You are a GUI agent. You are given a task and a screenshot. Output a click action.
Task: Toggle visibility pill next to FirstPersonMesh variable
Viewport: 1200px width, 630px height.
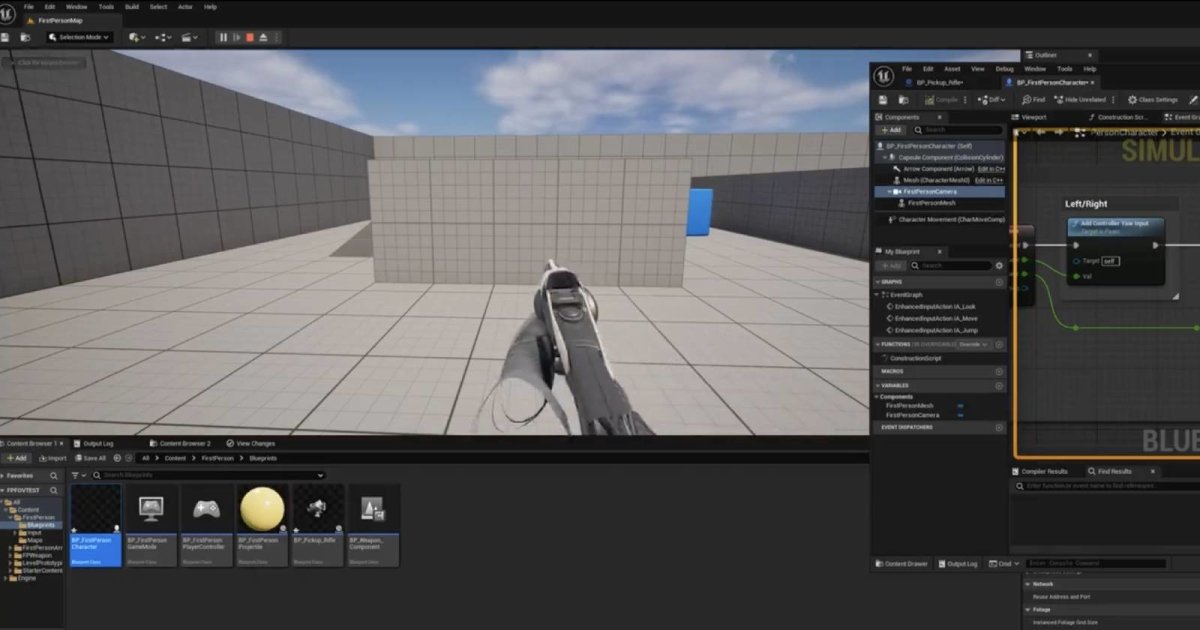960,404
